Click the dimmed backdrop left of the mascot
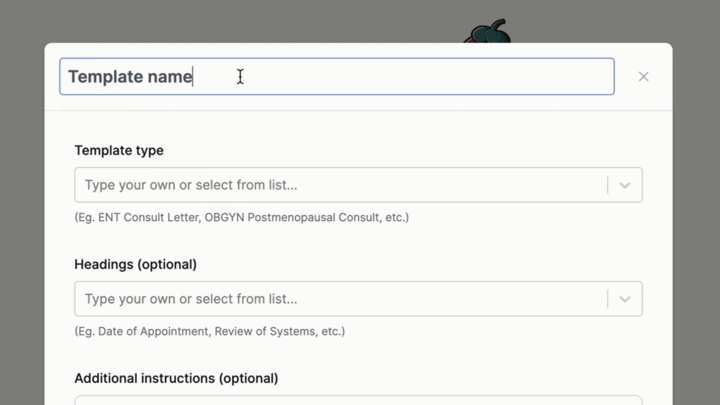720x405 pixels. pos(250,20)
